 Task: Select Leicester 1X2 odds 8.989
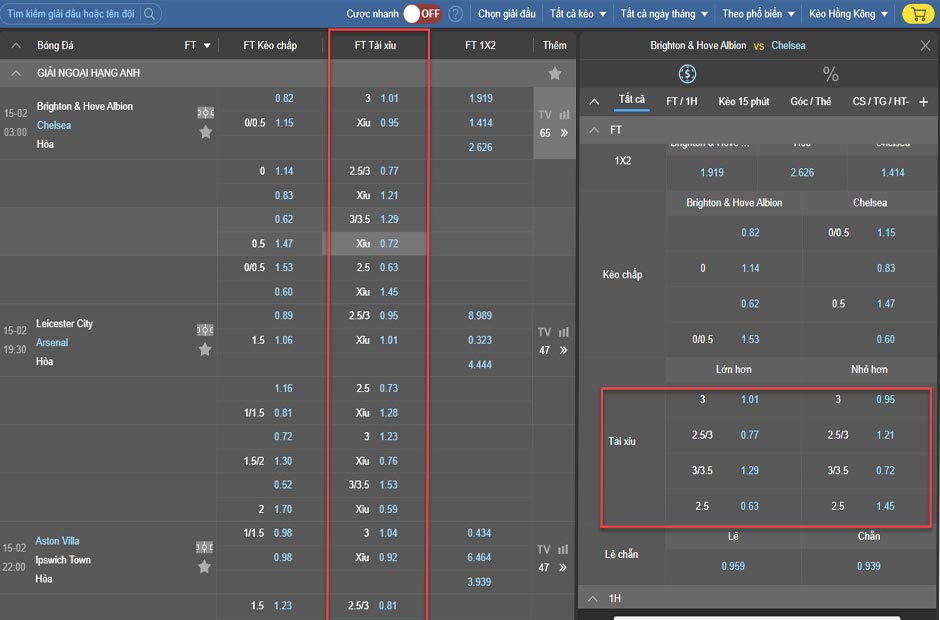click(x=480, y=315)
